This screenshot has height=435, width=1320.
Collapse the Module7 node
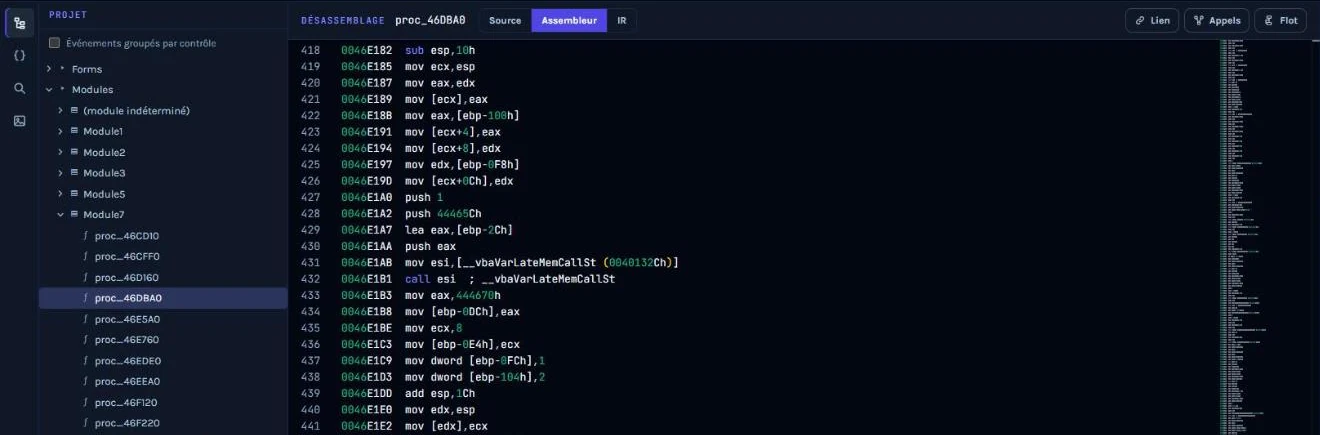coord(60,215)
